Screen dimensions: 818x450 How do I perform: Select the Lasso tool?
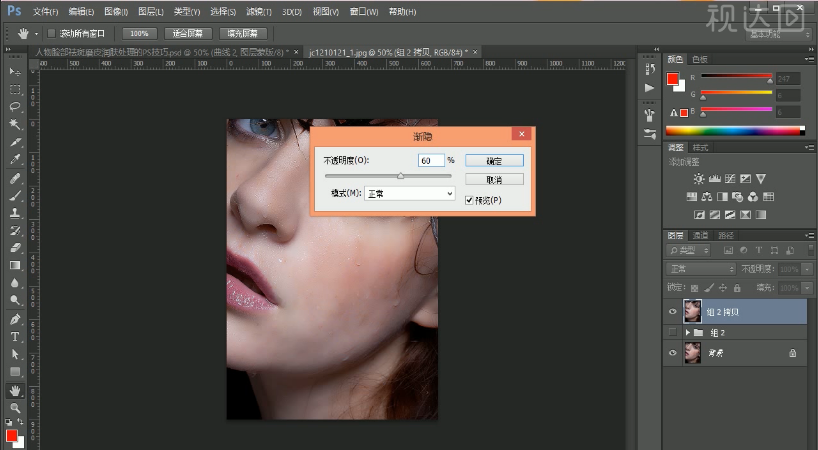coord(15,107)
